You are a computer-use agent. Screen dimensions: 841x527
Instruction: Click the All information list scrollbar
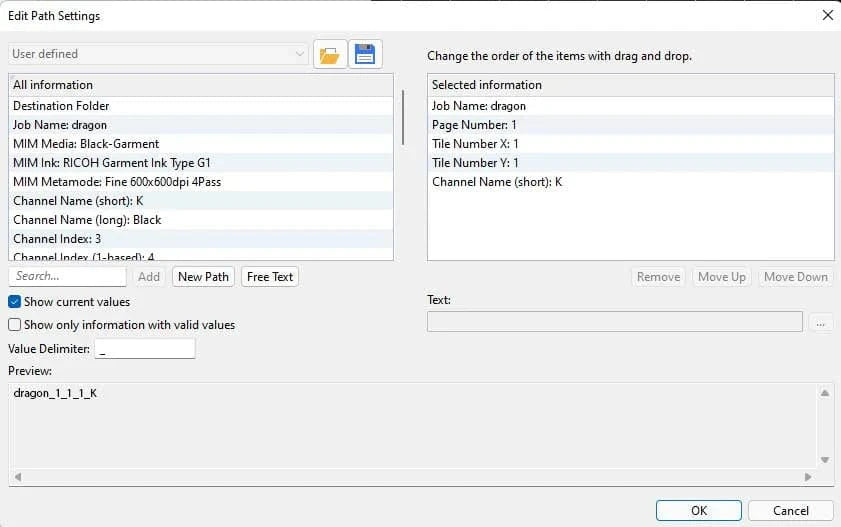point(402,118)
